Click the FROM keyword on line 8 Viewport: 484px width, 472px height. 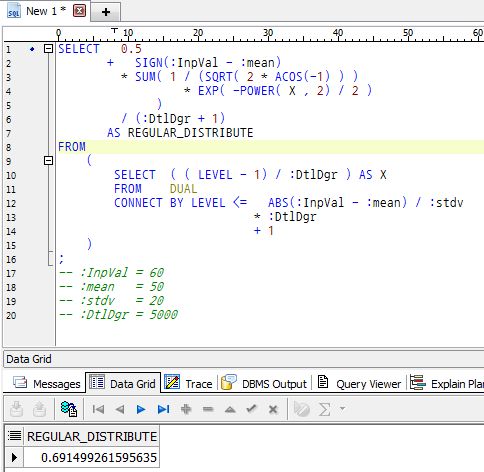pos(72,147)
